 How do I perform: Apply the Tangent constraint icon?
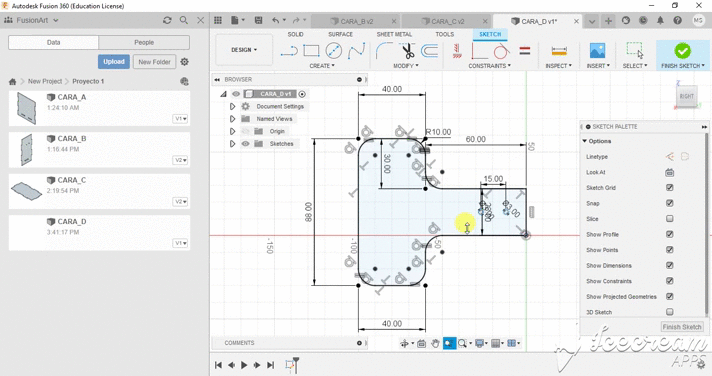(501, 51)
